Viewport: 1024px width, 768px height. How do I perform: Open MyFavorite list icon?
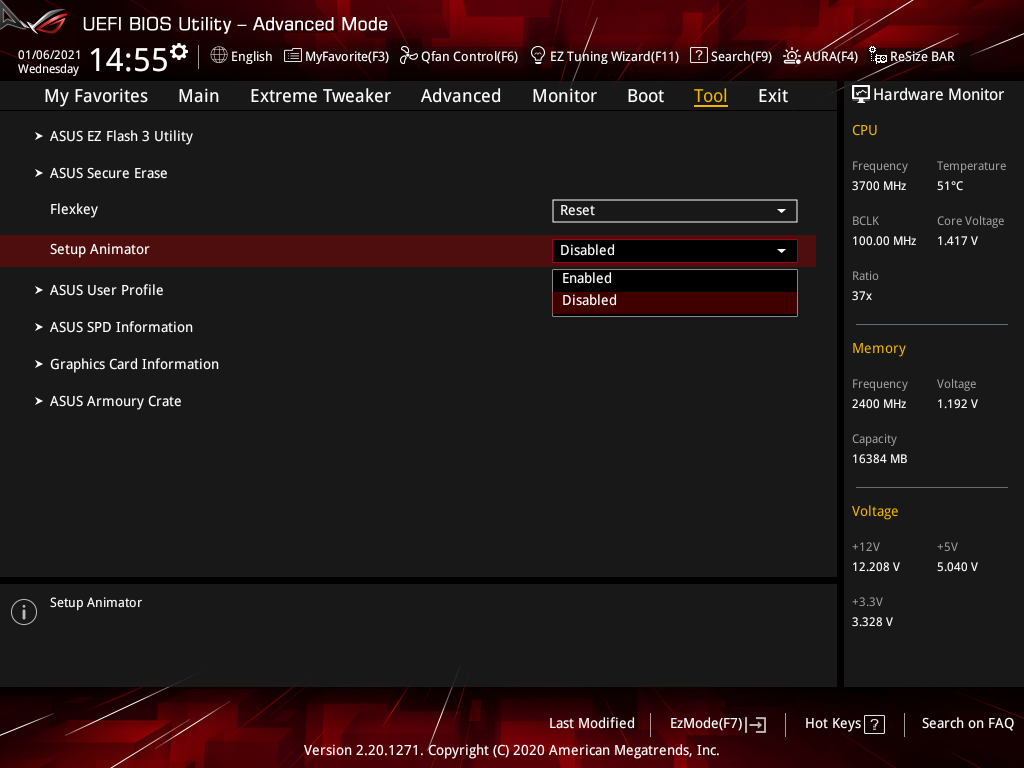[x=293, y=56]
